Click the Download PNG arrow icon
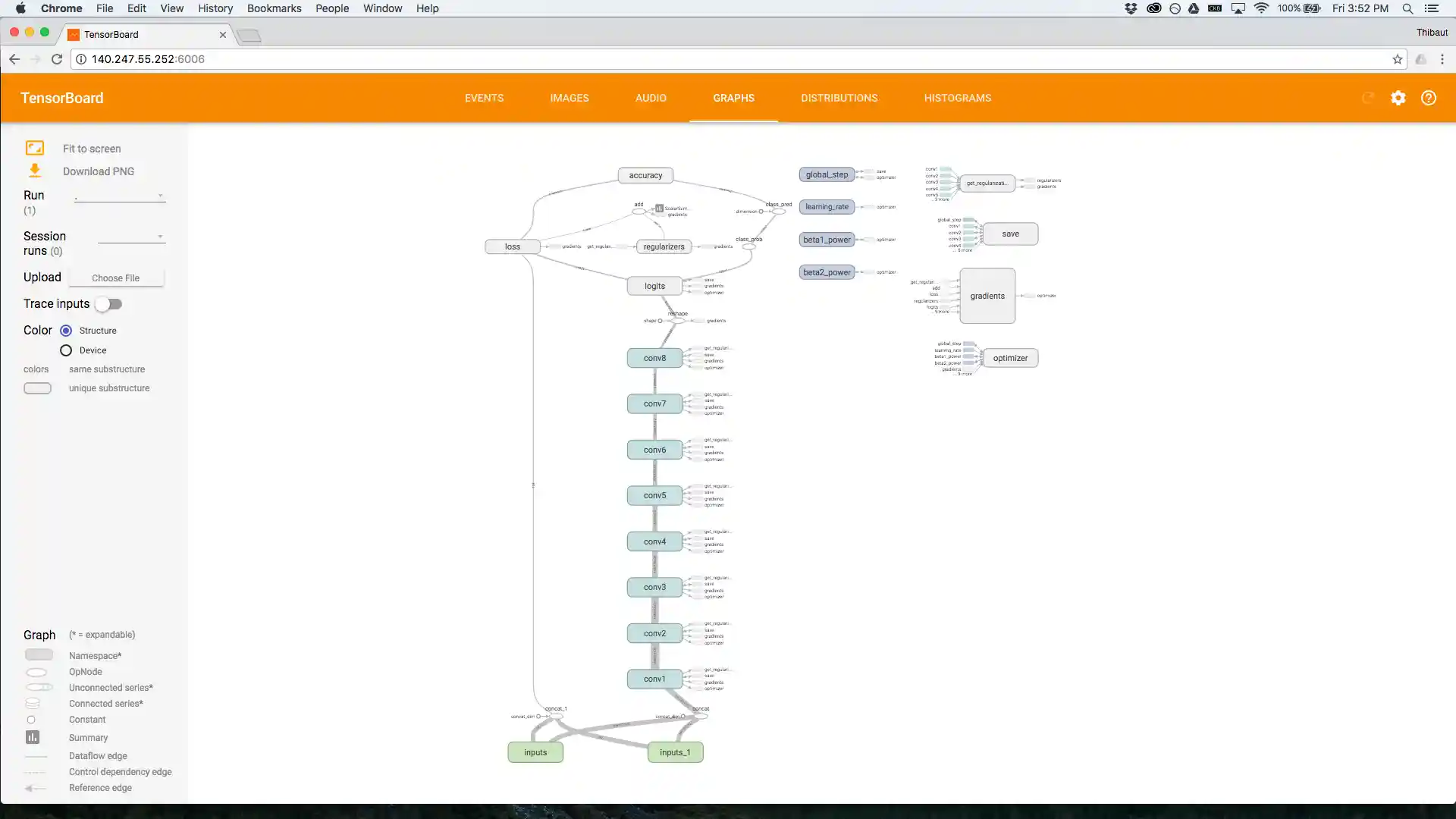Viewport: 1456px width, 819px height. (35, 171)
